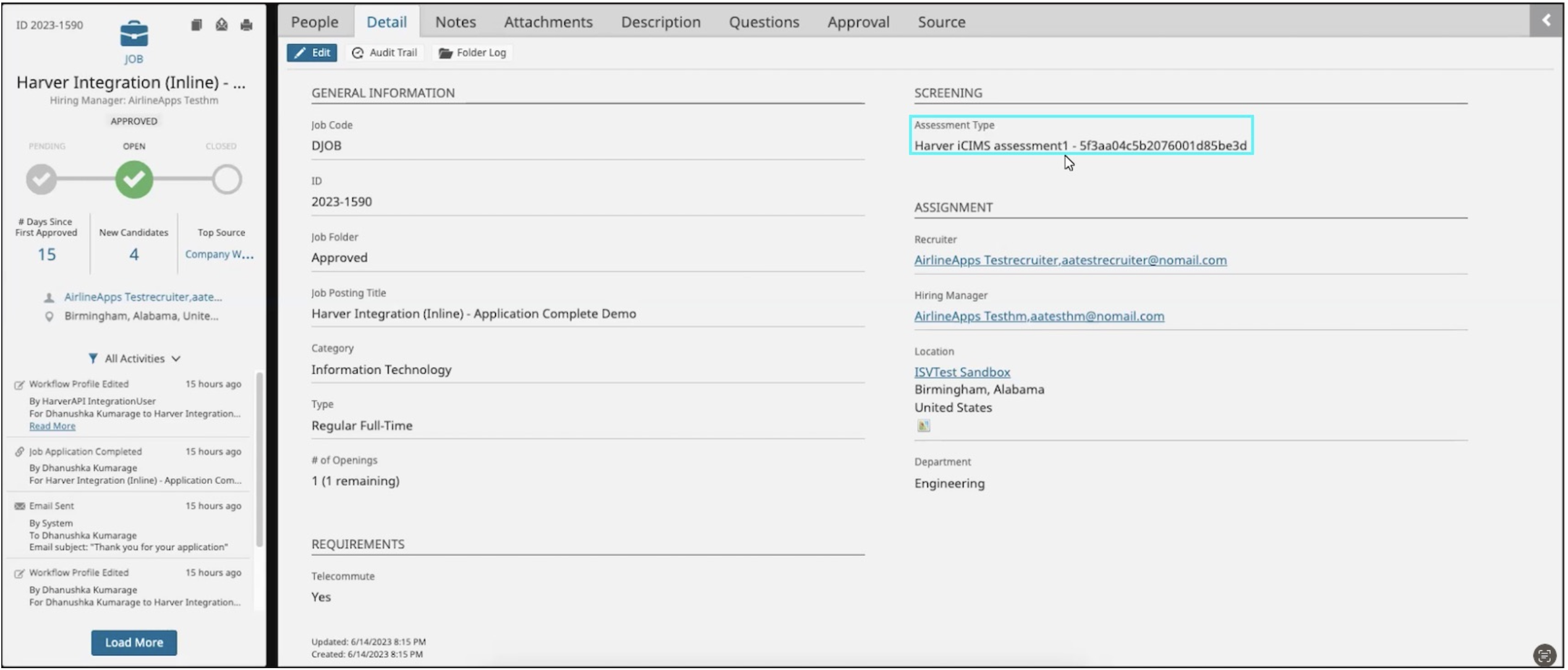
Task: Click the Email Sent activity entry
Action: tap(128, 527)
